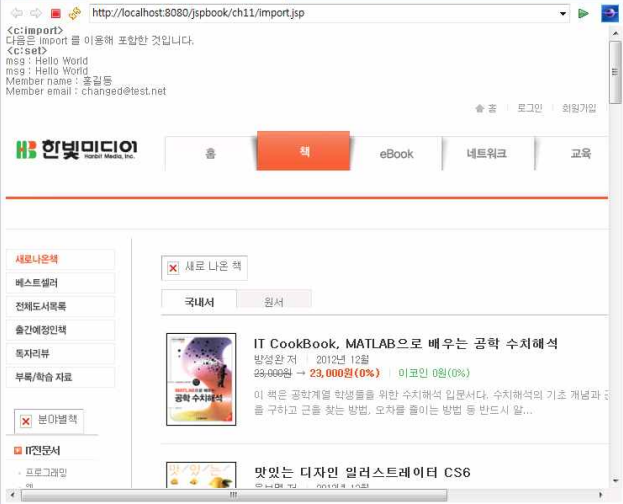Select the orange 책 navigation tab
The height and width of the screenshot is (504, 623).
click(x=304, y=151)
